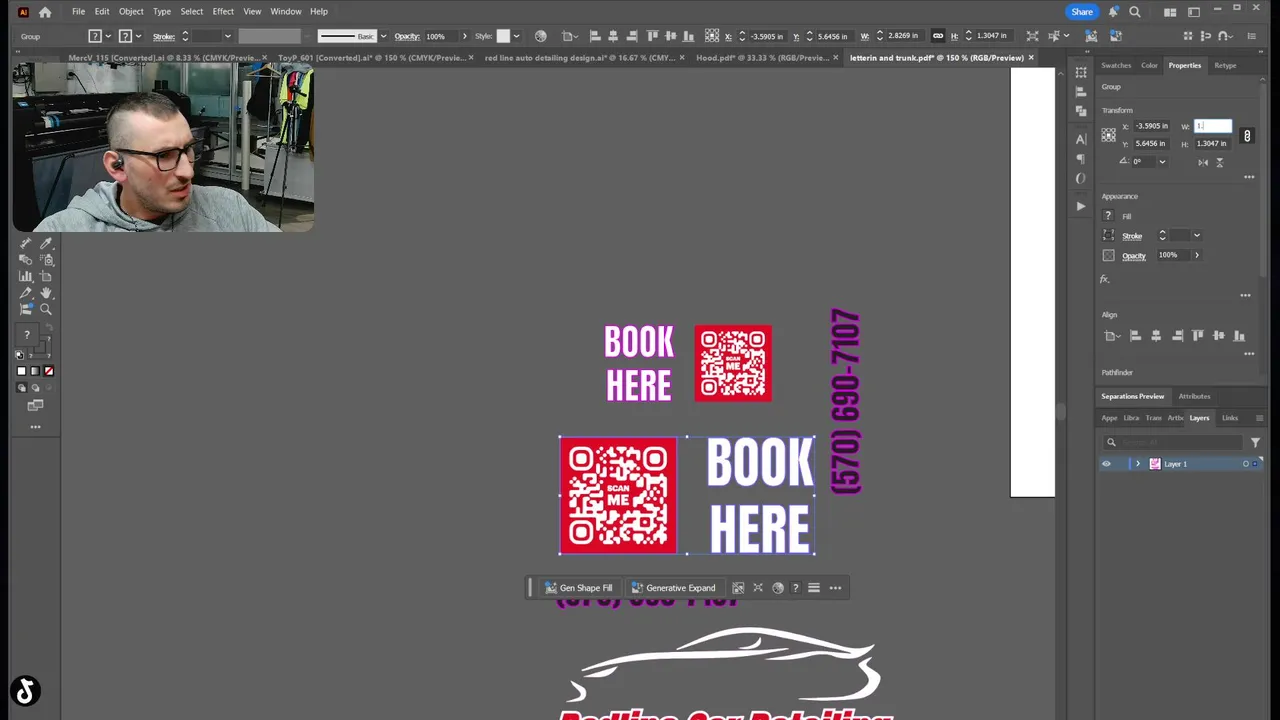The image size is (1280, 720).
Task: Expand the Opacity slider arrow in Appearance
Action: point(1196,255)
